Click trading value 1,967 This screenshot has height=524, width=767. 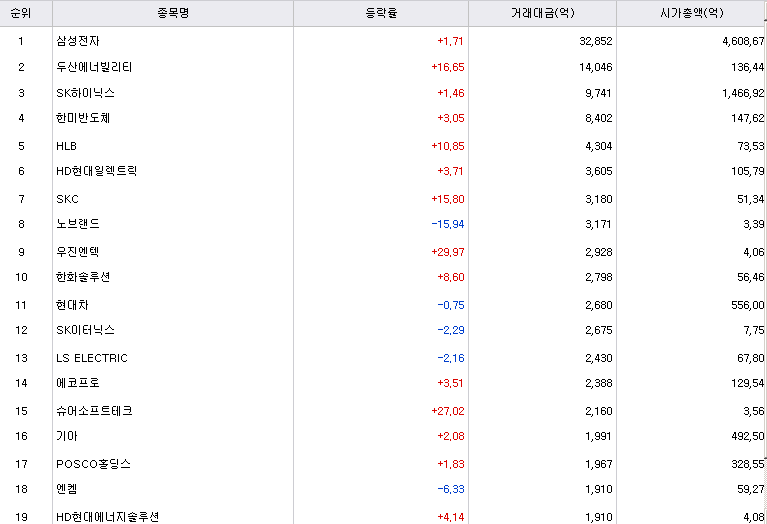coord(598,463)
